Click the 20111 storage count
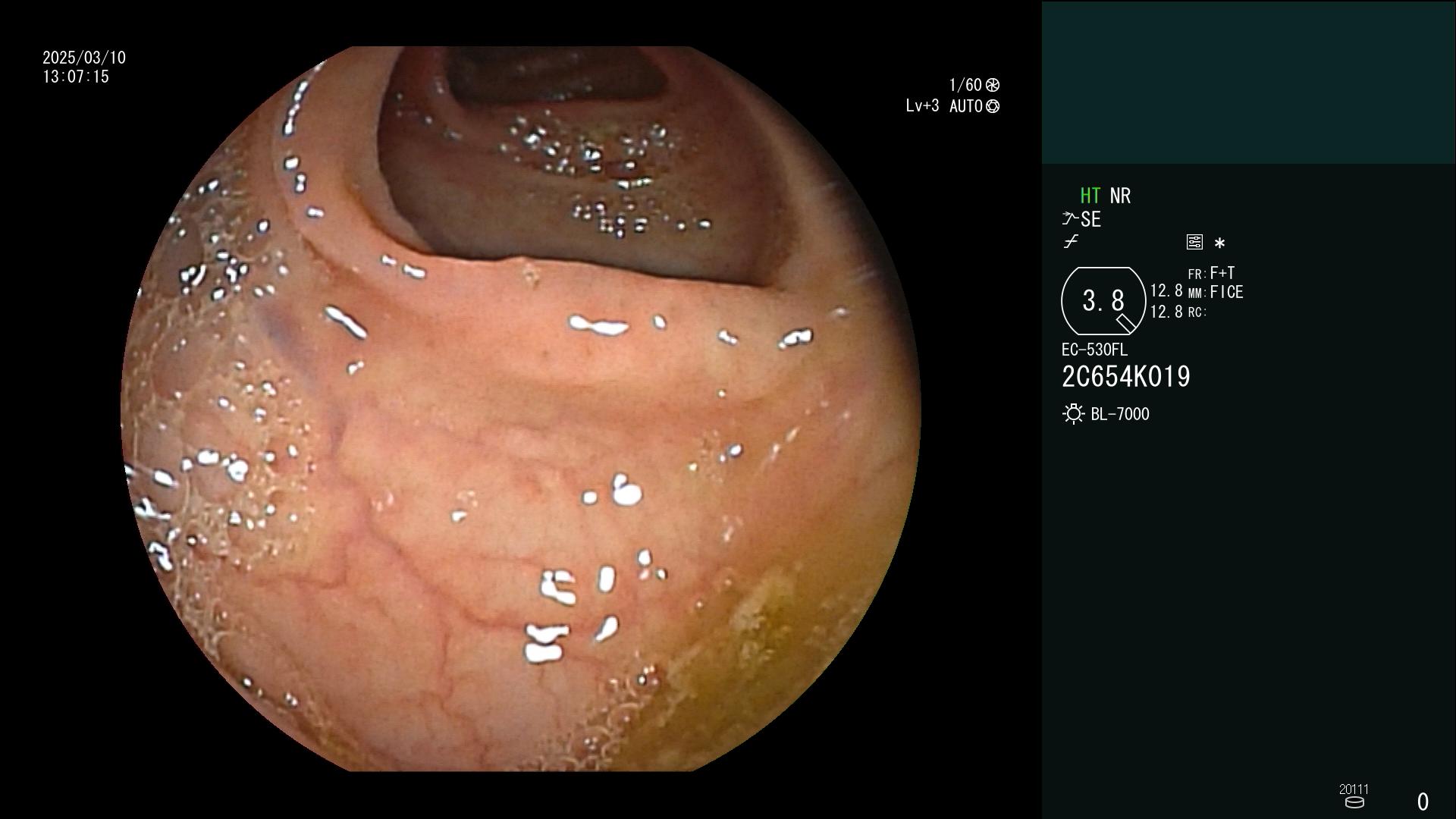The height and width of the screenshot is (819, 1456). [x=1354, y=789]
